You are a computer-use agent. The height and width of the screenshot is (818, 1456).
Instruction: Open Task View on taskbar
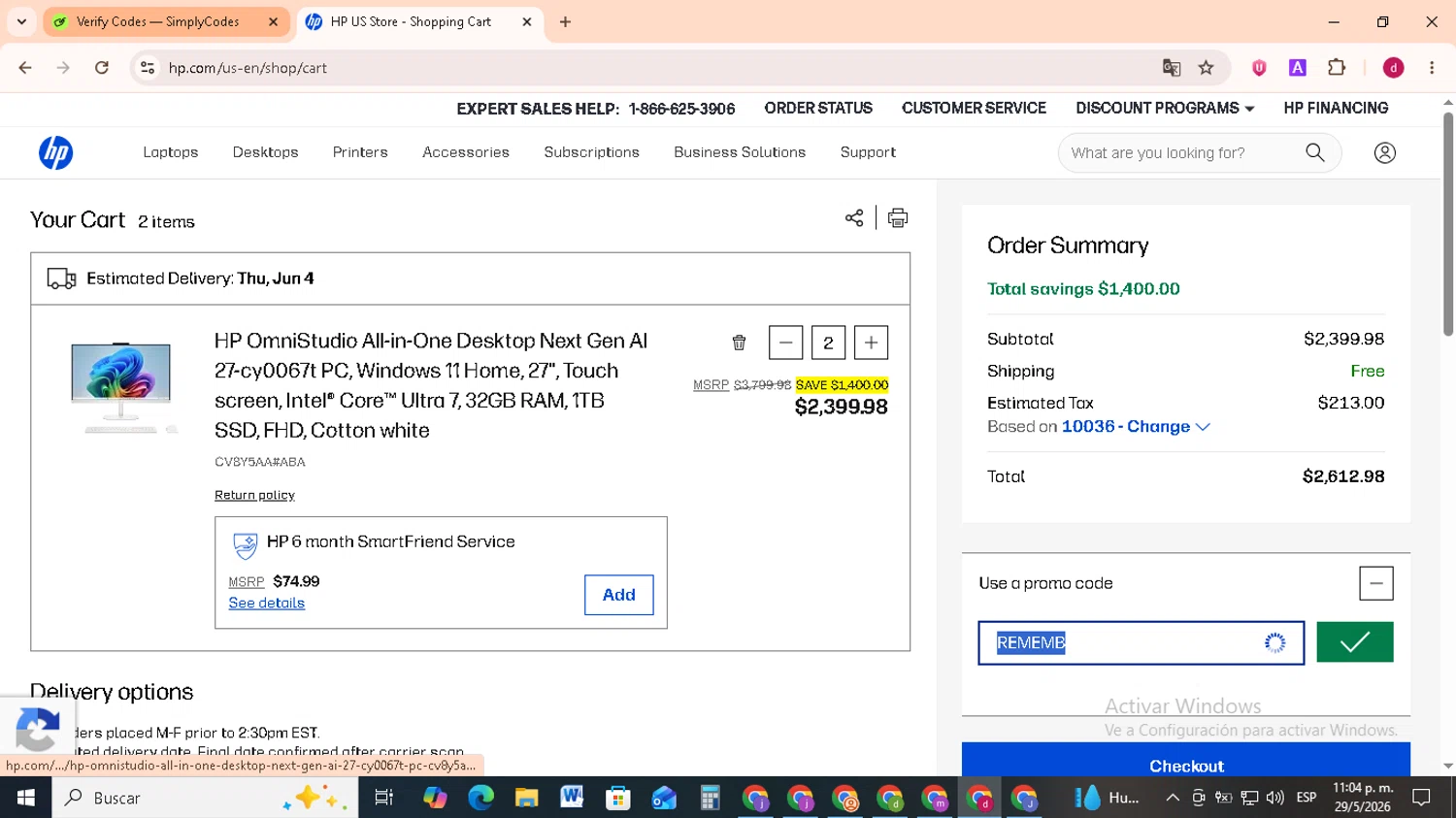tap(384, 798)
